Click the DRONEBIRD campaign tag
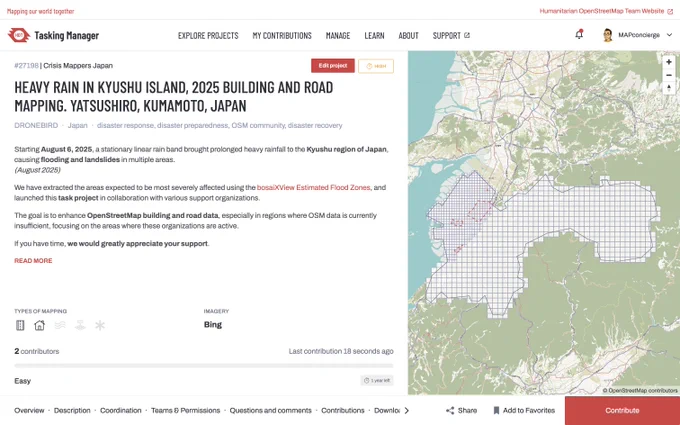 (x=36, y=125)
